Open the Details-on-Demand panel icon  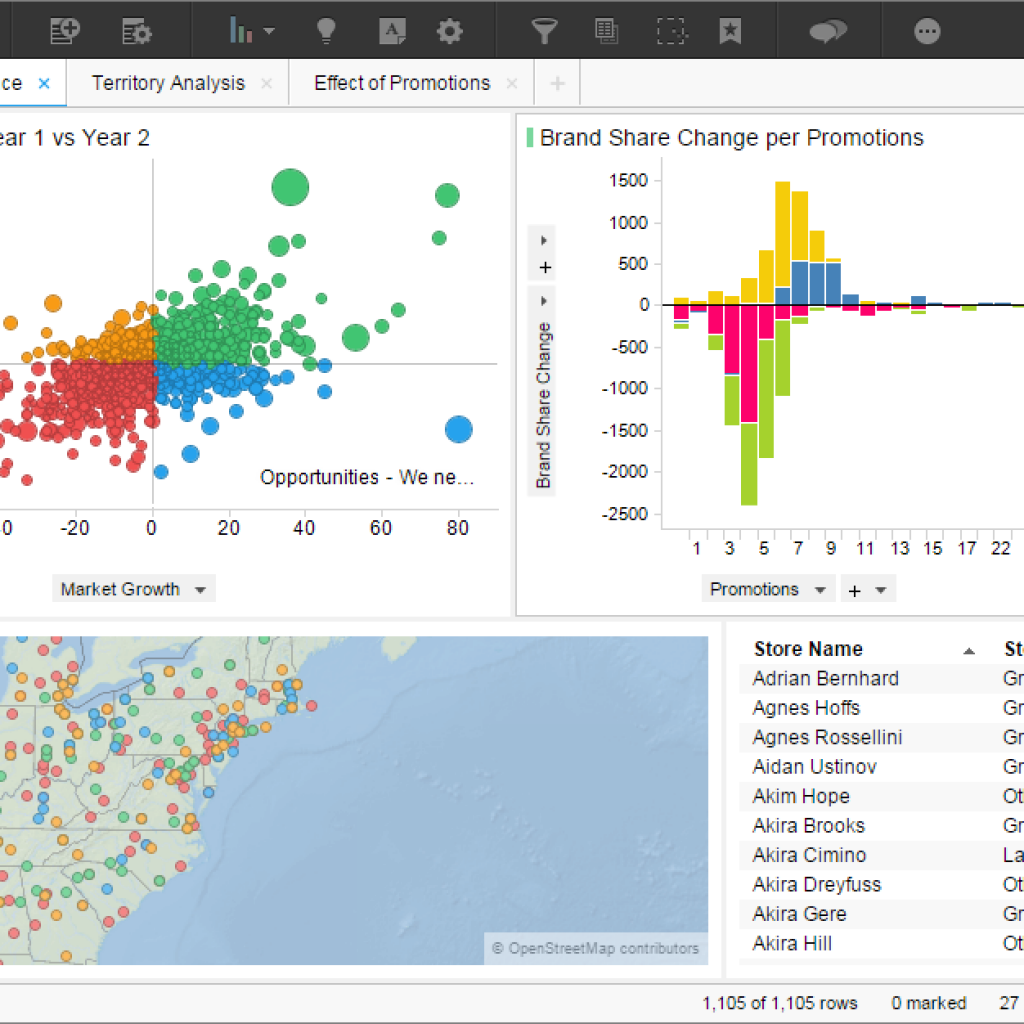pyautogui.click(x=606, y=30)
